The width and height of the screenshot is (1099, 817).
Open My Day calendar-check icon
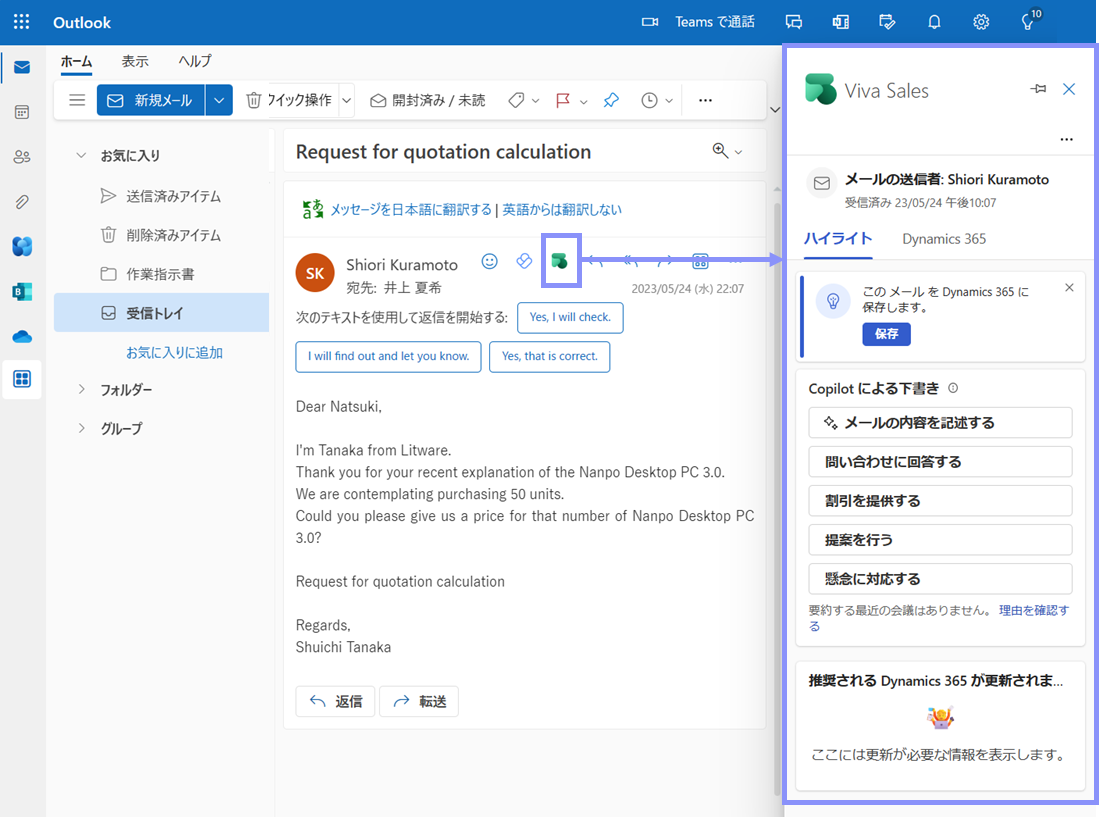click(x=887, y=22)
